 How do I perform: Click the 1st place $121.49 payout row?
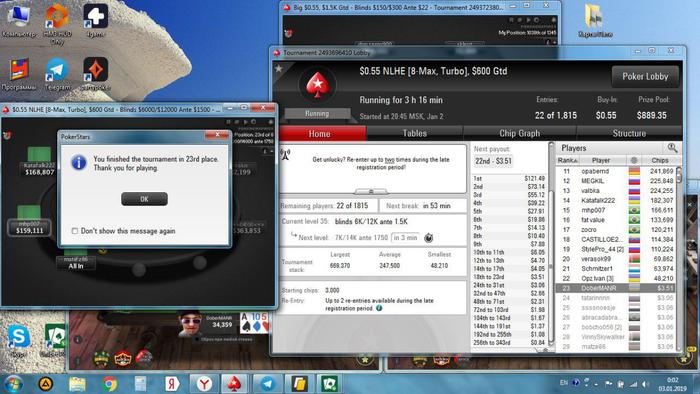pyautogui.click(x=509, y=178)
